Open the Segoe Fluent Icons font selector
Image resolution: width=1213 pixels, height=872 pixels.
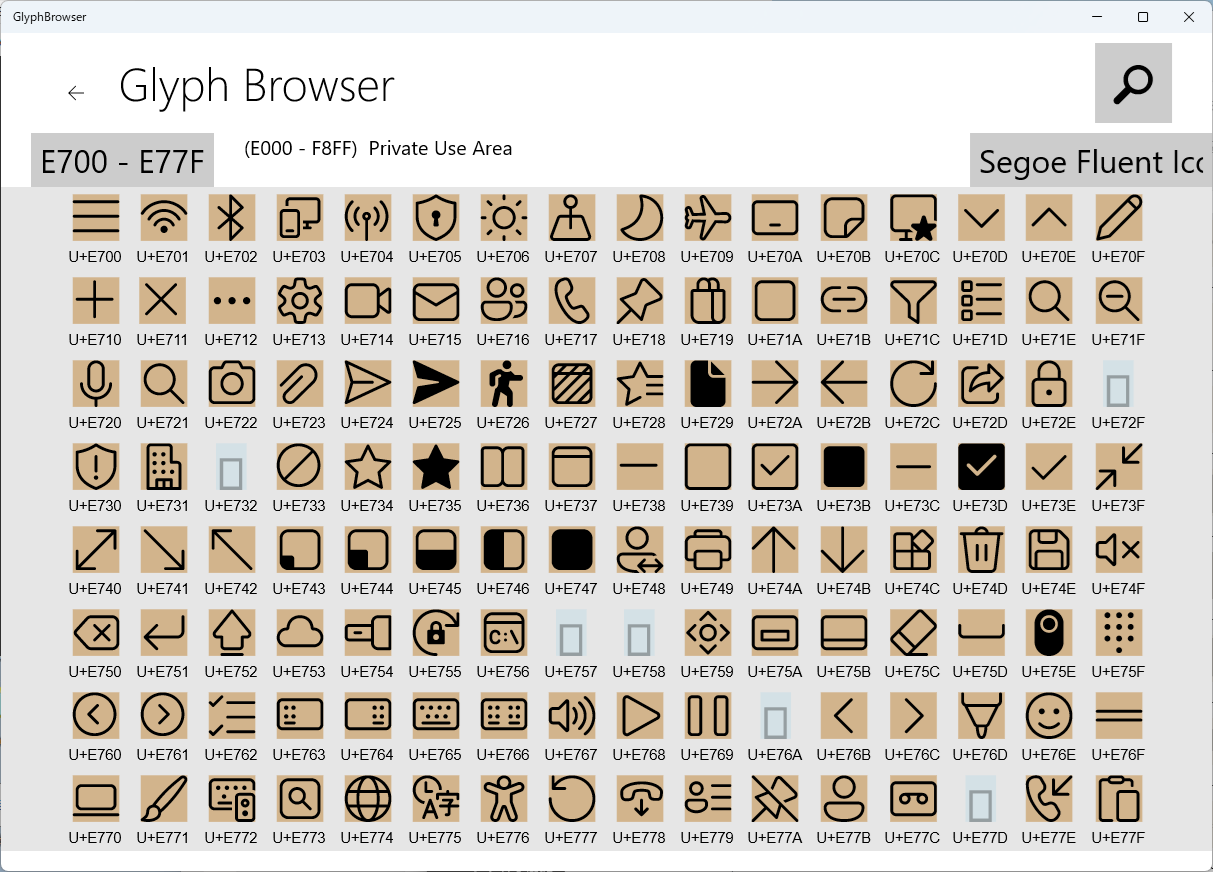pyautogui.click(x=1091, y=160)
